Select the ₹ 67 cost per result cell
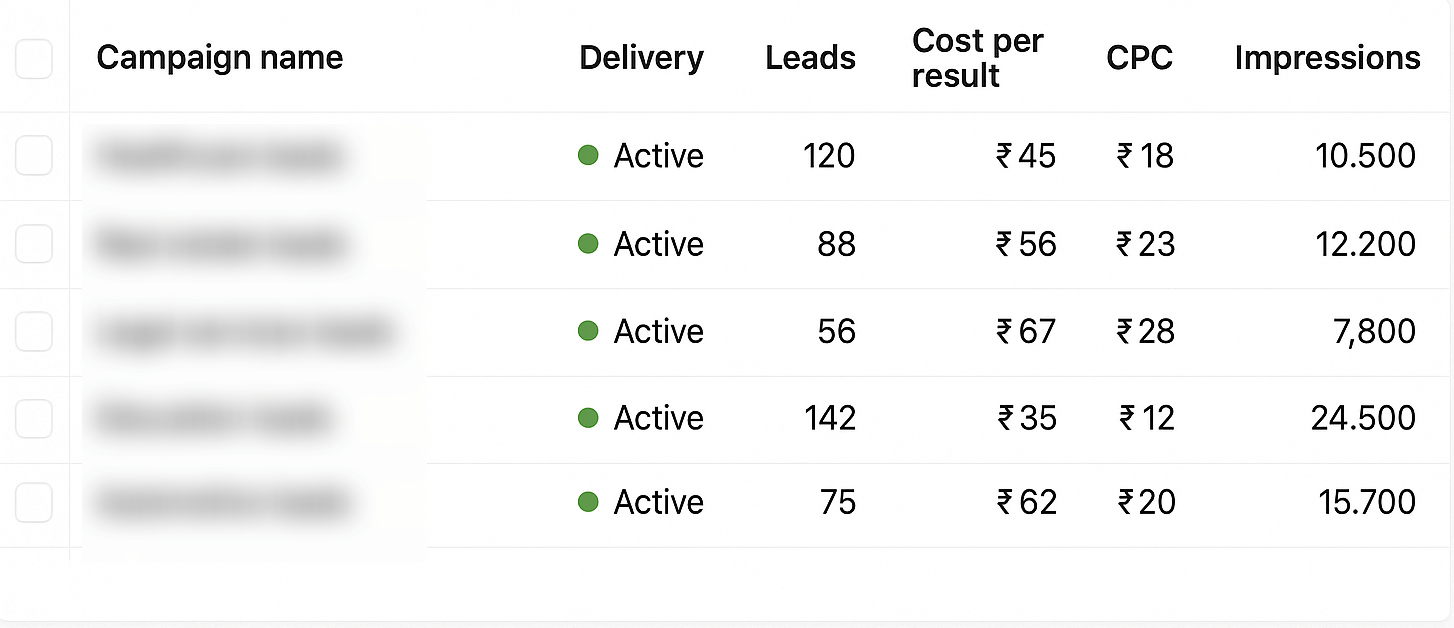 click(x=1026, y=331)
